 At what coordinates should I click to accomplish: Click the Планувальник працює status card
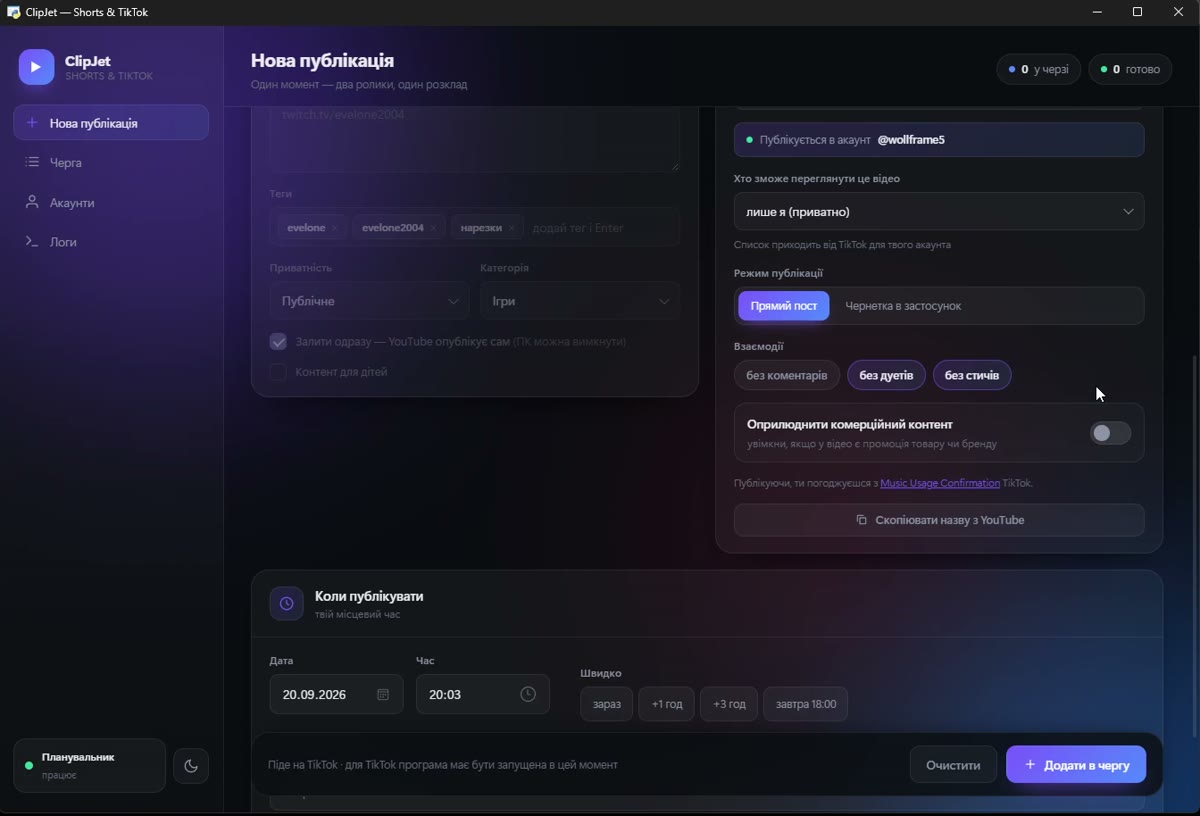pyautogui.click(x=89, y=766)
